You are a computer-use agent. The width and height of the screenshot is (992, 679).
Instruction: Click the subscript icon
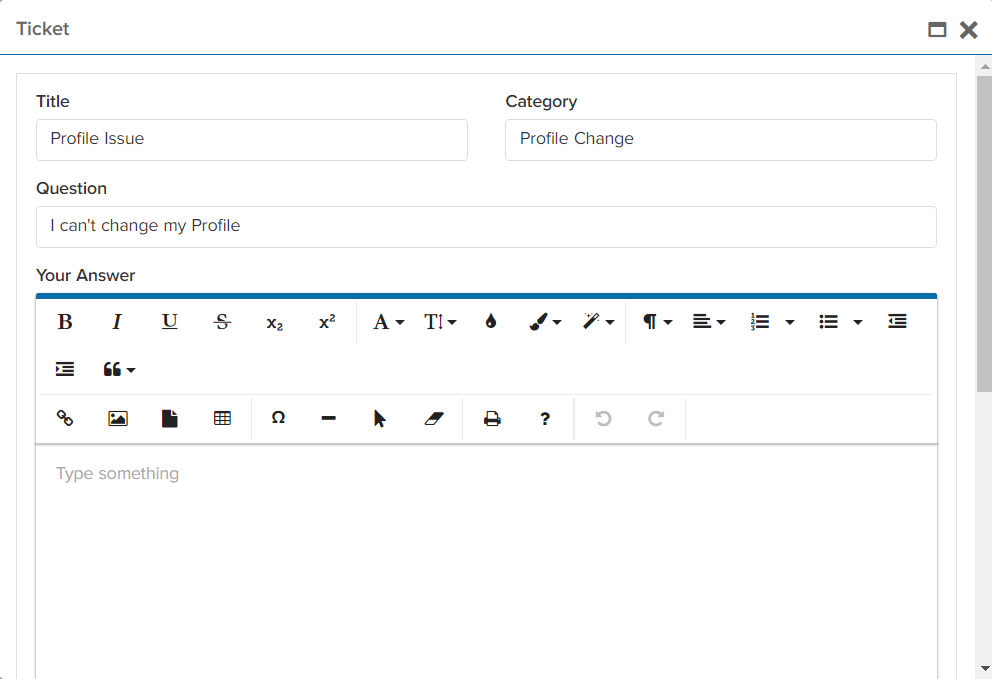[x=275, y=322]
